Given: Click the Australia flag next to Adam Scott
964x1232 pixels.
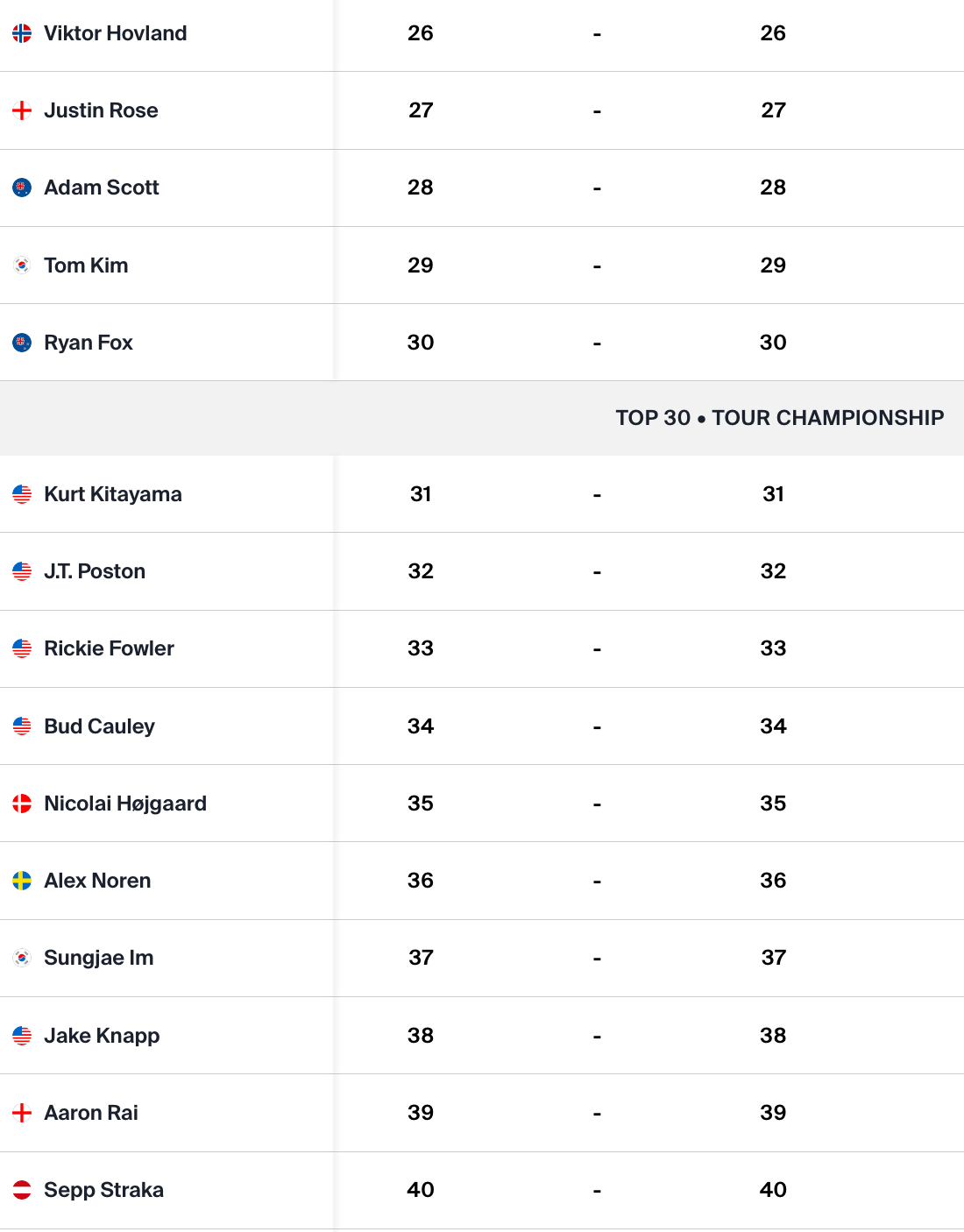Looking at the screenshot, I should coord(22,188).
